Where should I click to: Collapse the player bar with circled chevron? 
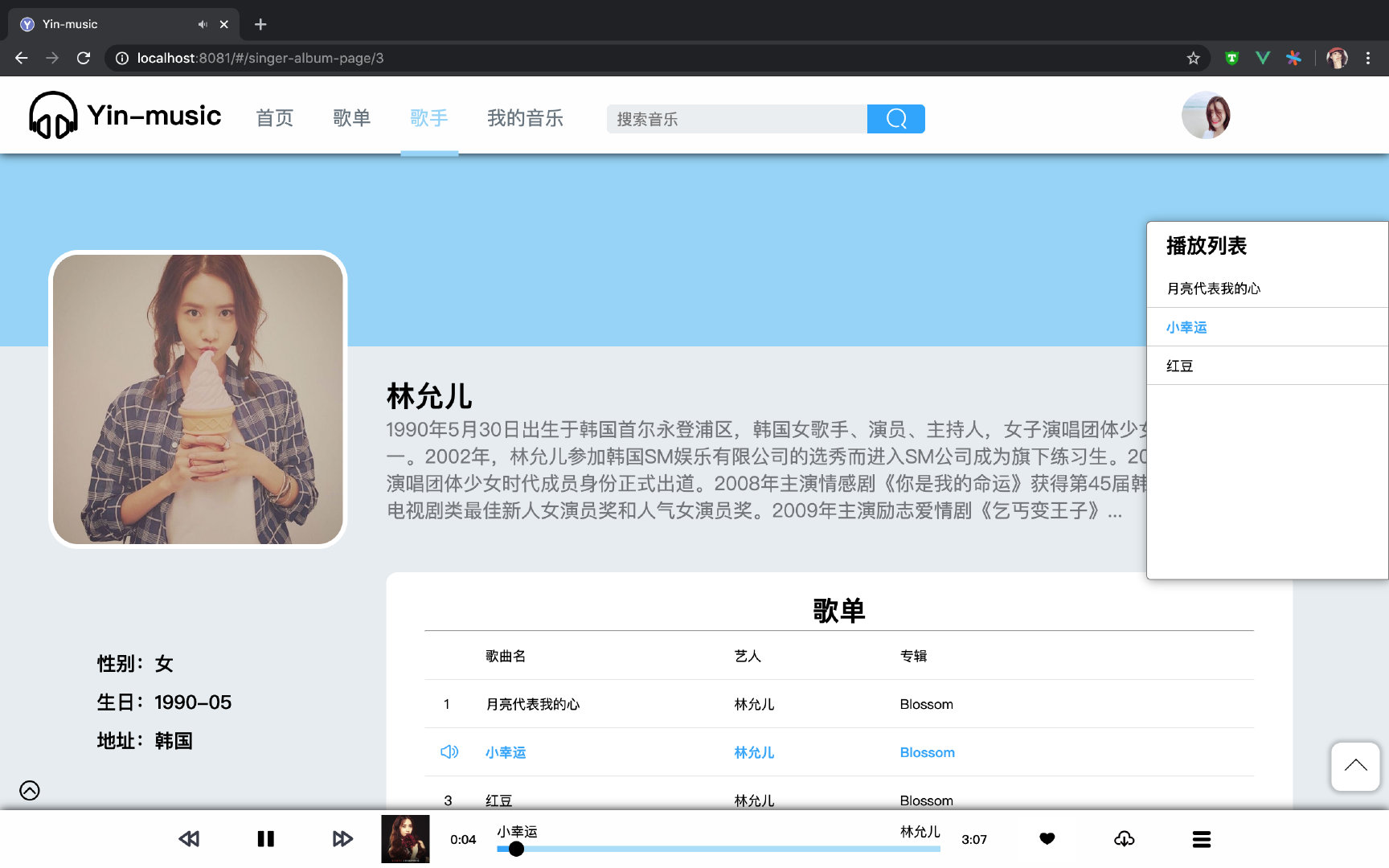click(x=30, y=791)
